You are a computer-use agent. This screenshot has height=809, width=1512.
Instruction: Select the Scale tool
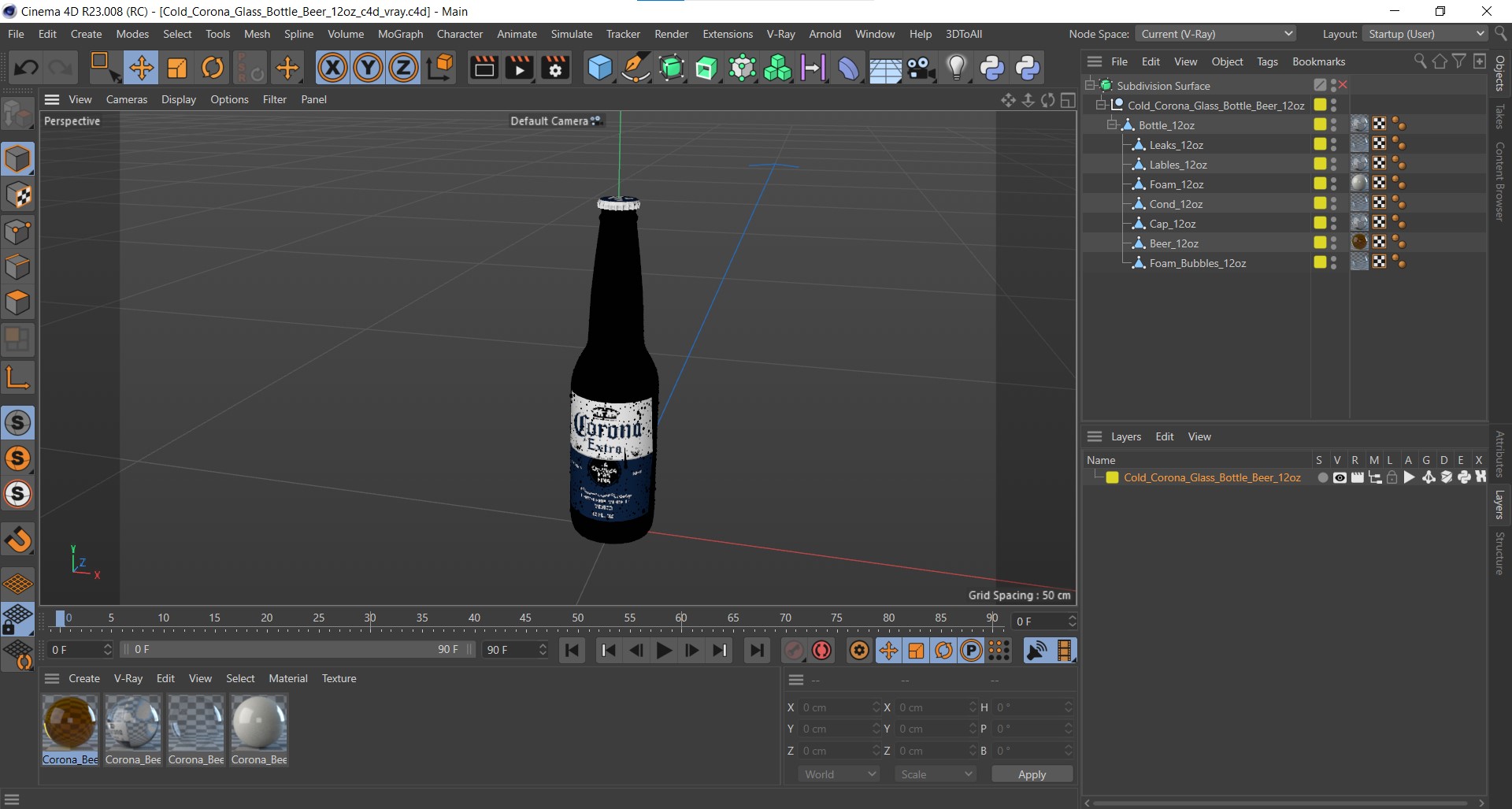tap(177, 68)
